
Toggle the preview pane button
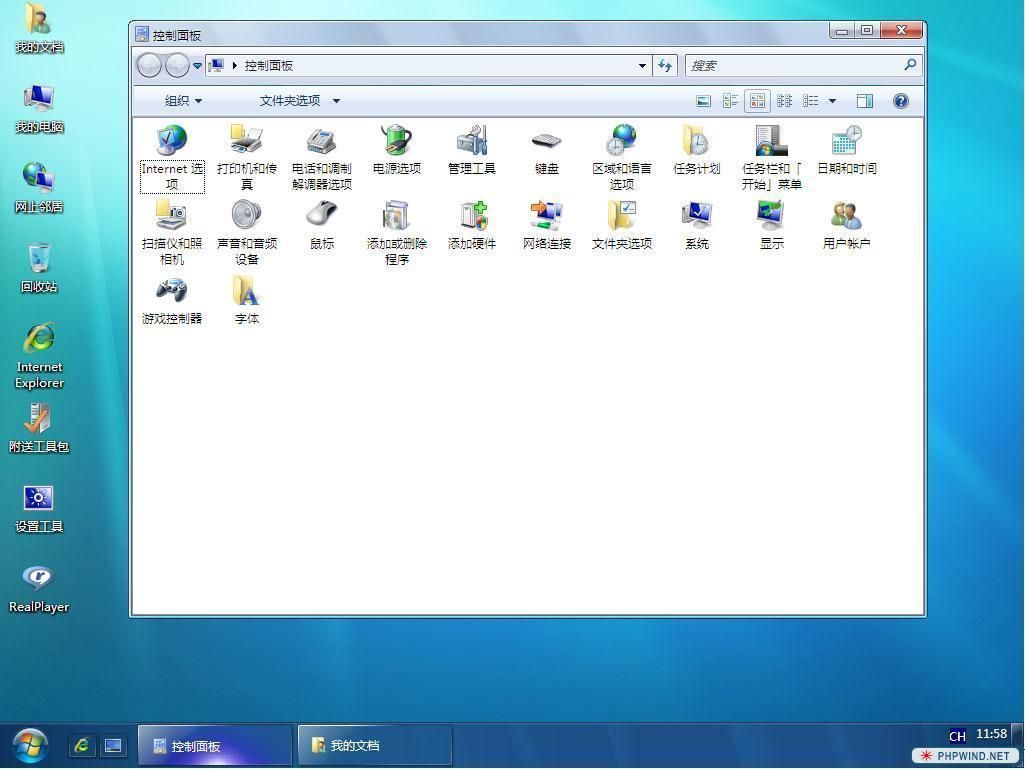click(x=865, y=101)
